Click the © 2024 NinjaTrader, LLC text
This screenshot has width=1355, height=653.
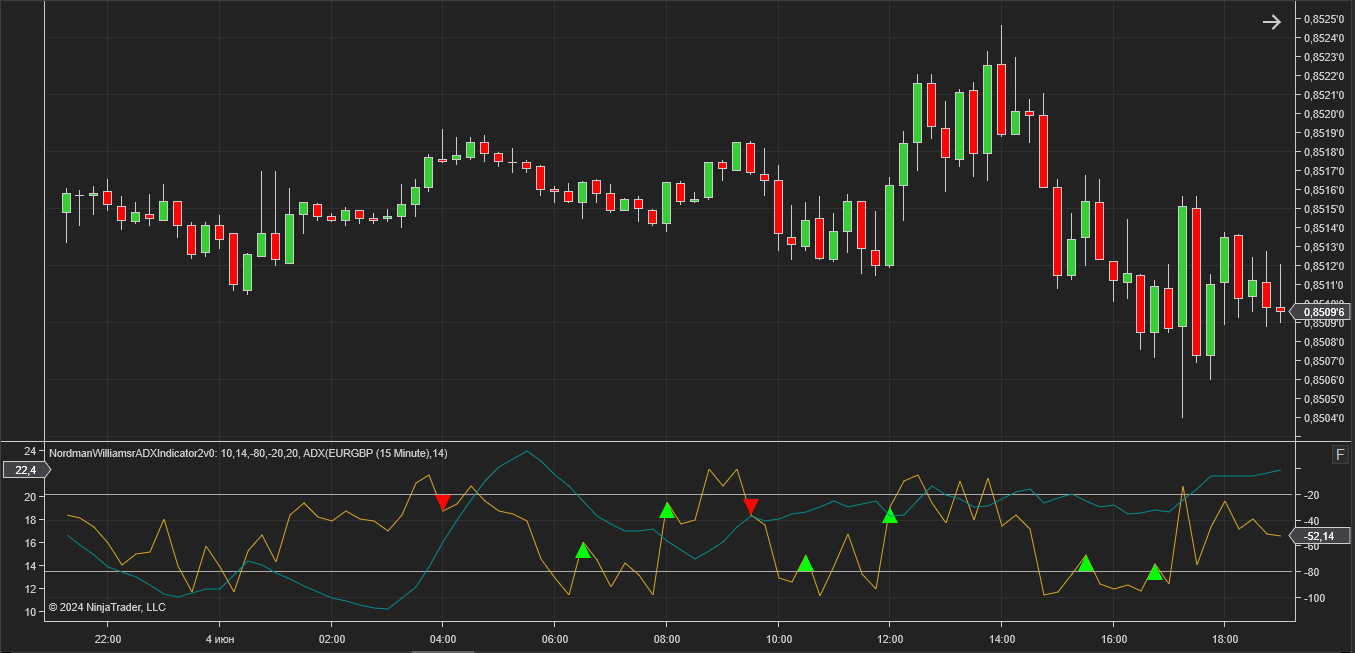tap(107, 607)
